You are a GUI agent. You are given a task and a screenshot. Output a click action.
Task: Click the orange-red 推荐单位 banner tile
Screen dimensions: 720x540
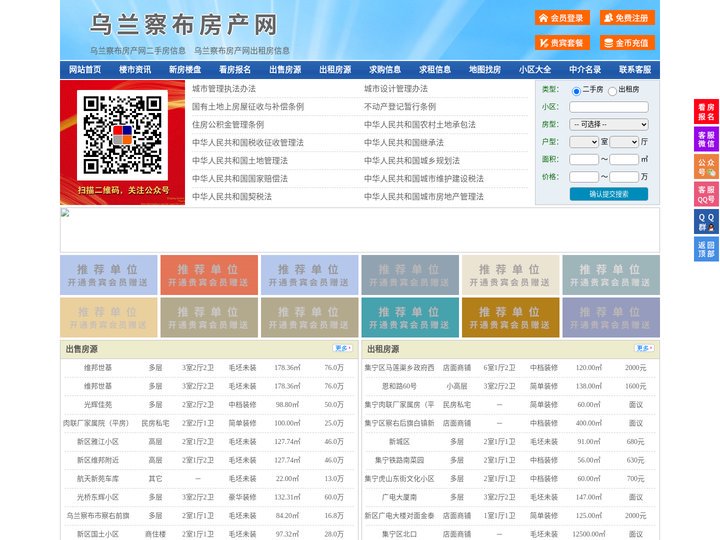[208, 275]
